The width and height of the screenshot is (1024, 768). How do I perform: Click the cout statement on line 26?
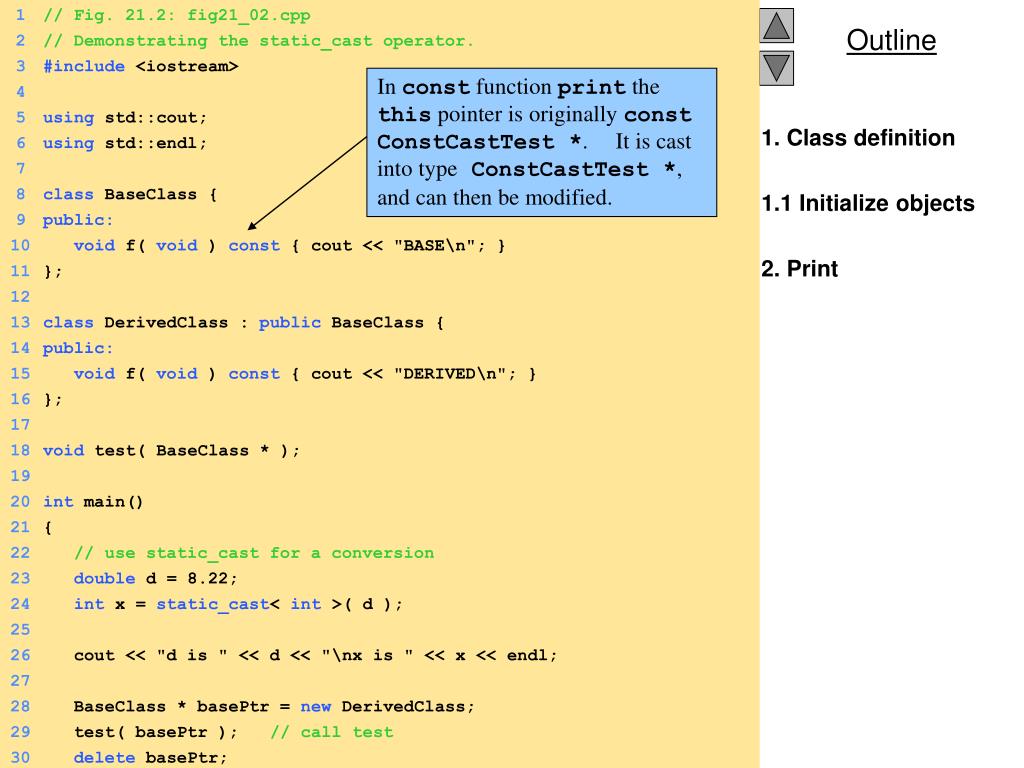click(315, 655)
